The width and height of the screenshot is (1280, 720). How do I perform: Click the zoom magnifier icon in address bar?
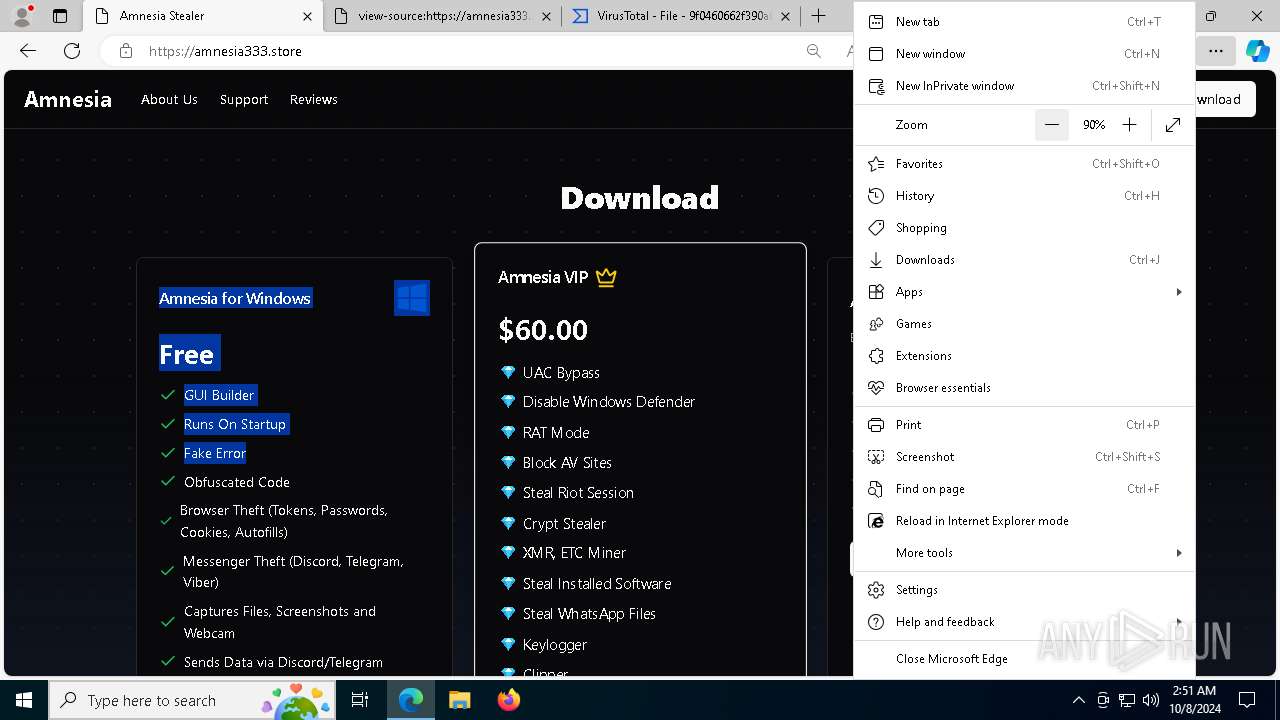pos(814,51)
